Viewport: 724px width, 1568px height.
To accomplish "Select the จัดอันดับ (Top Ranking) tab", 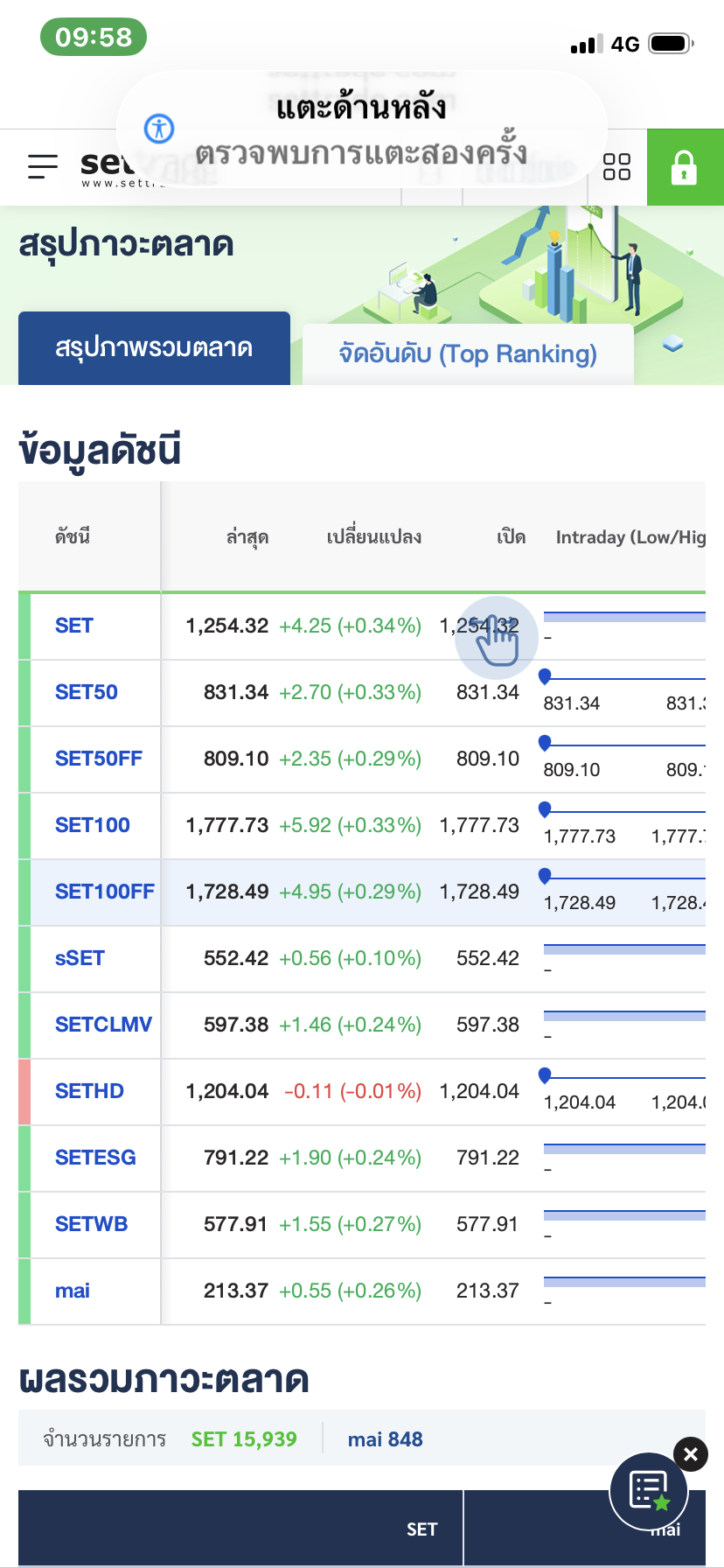I will click(x=468, y=354).
